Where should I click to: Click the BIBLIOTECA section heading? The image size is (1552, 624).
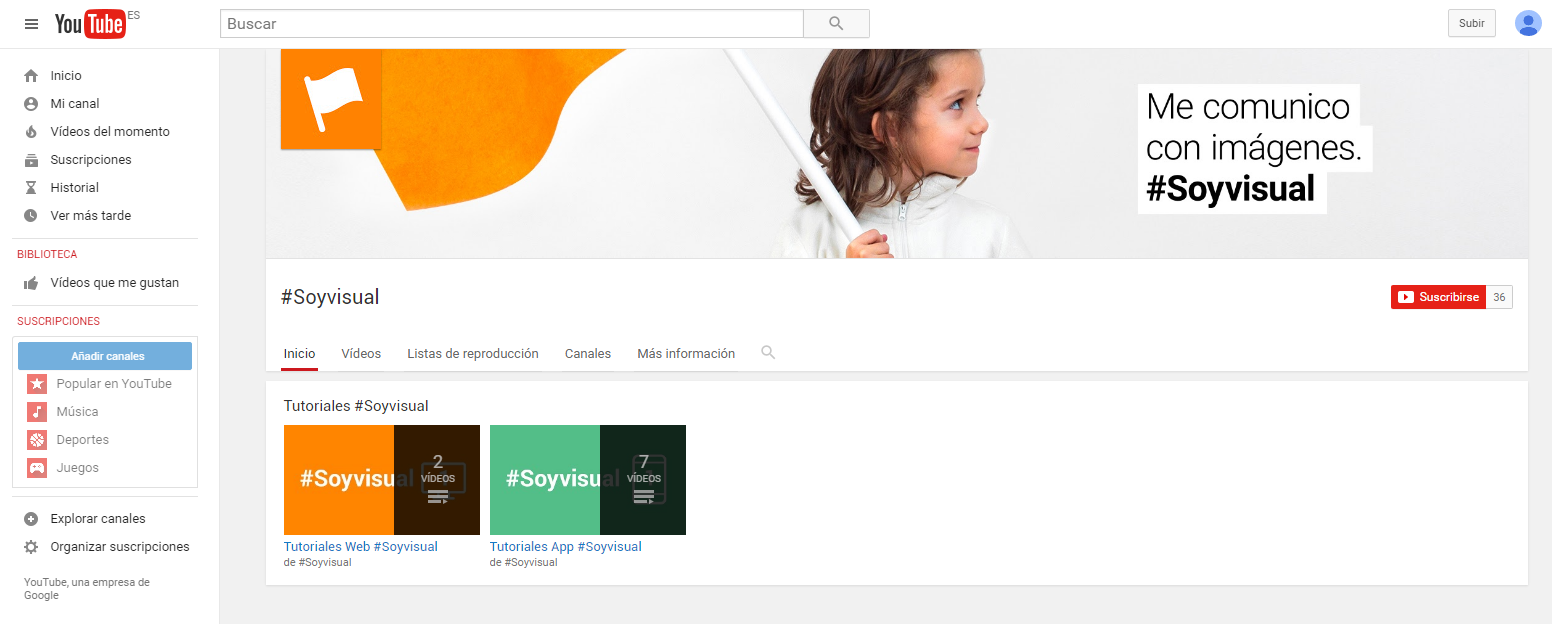(47, 254)
